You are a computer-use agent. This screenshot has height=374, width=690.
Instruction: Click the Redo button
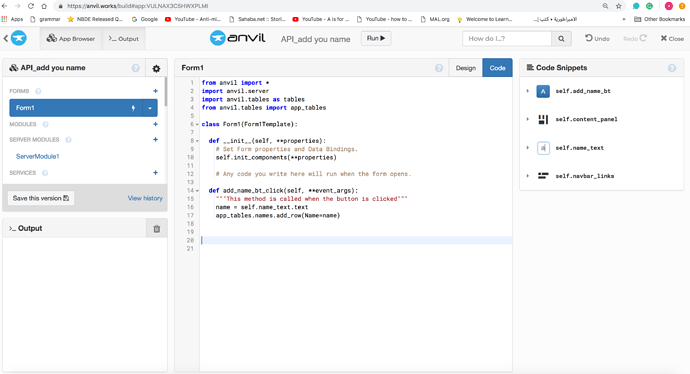pos(635,38)
